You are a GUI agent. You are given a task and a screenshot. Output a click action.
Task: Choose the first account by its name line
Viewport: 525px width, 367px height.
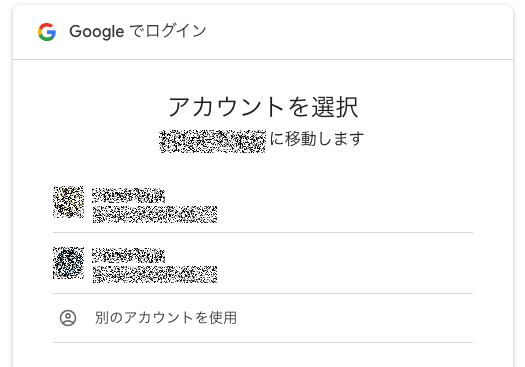pyautogui.click(x=129, y=195)
